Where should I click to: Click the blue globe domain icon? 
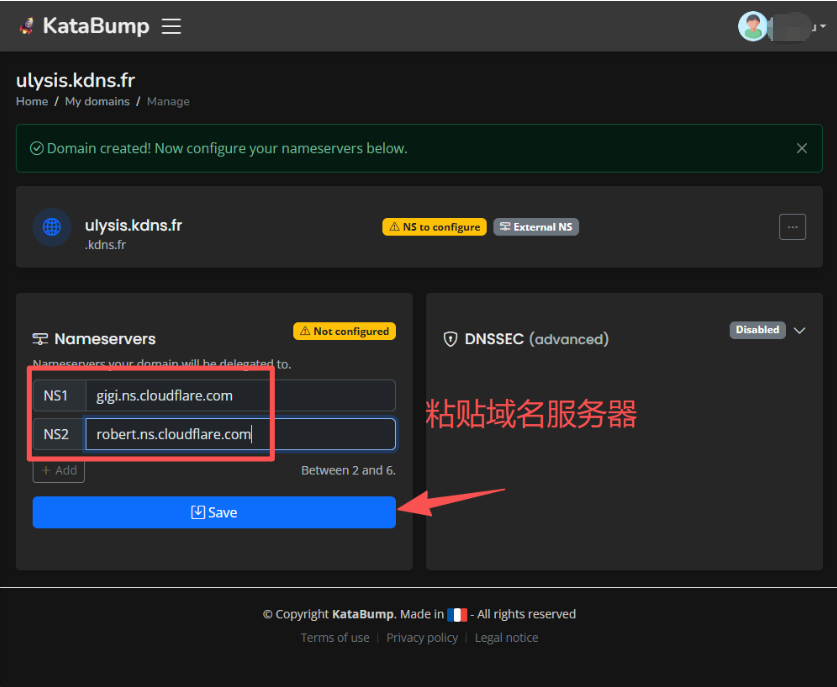[x=52, y=227]
